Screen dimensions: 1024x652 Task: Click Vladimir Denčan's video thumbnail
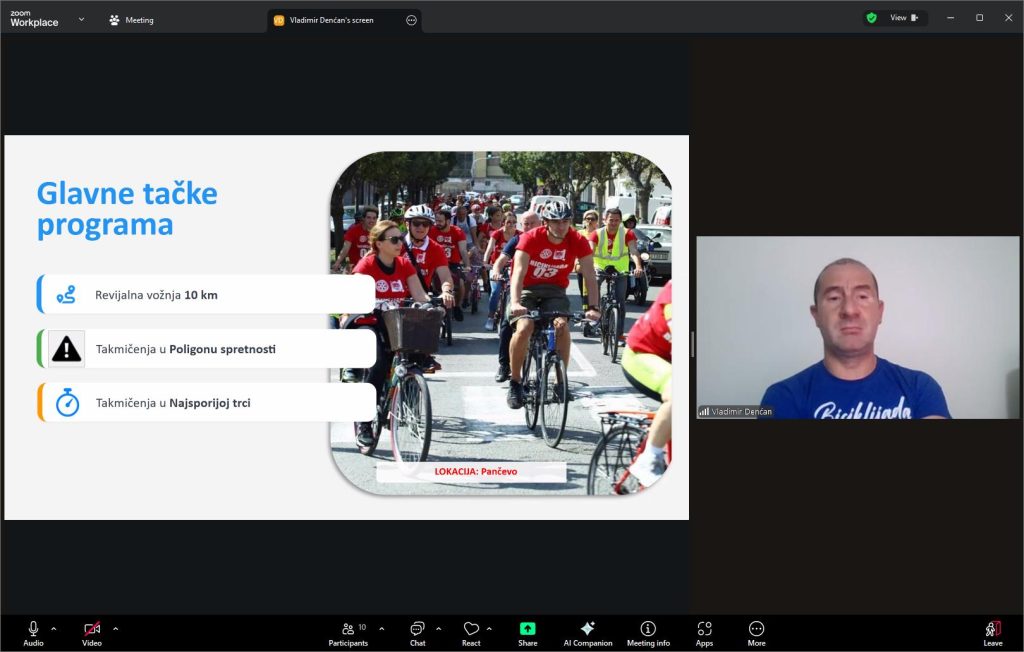(x=857, y=327)
